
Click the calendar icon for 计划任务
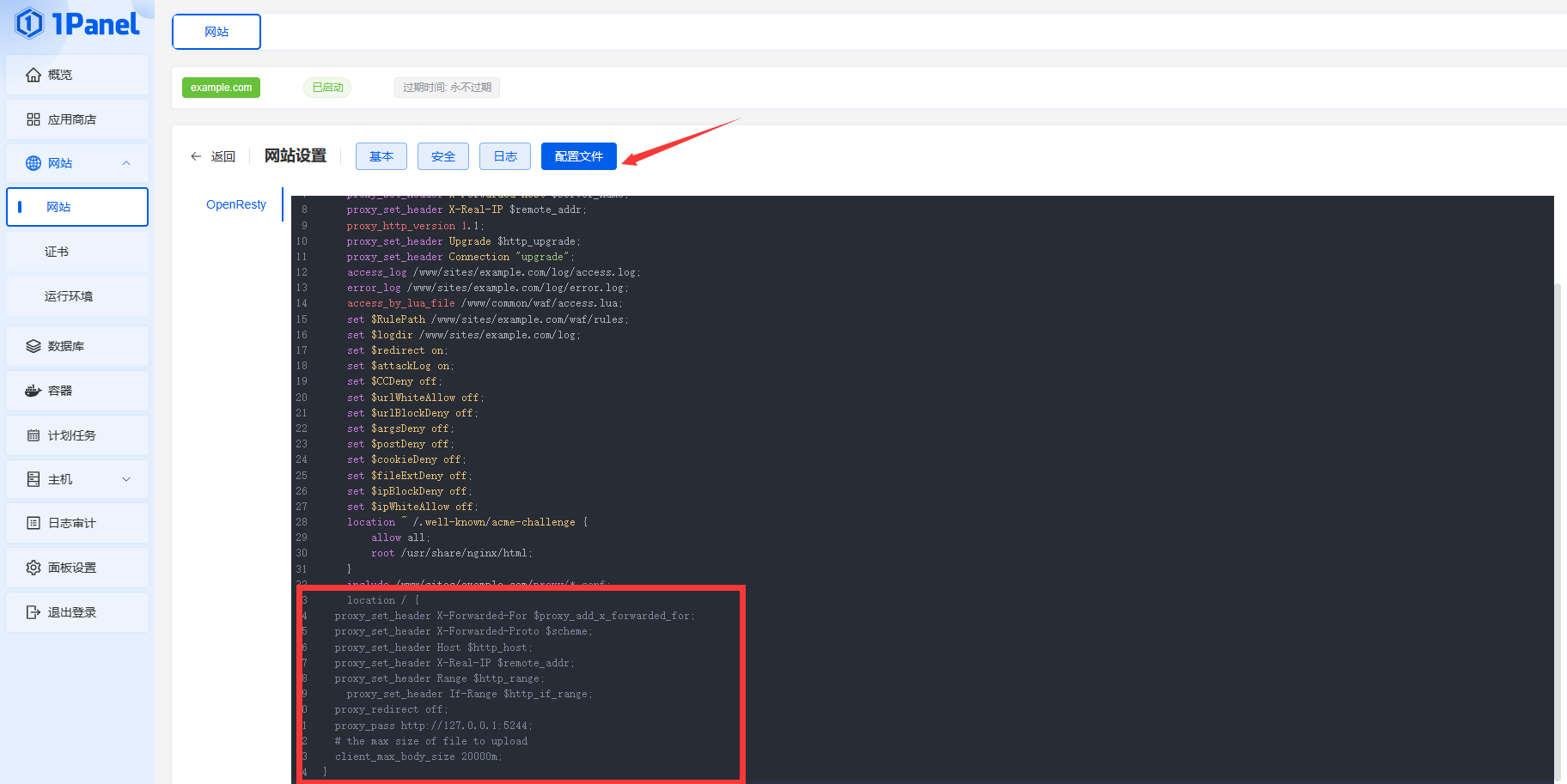[x=34, y=435]
